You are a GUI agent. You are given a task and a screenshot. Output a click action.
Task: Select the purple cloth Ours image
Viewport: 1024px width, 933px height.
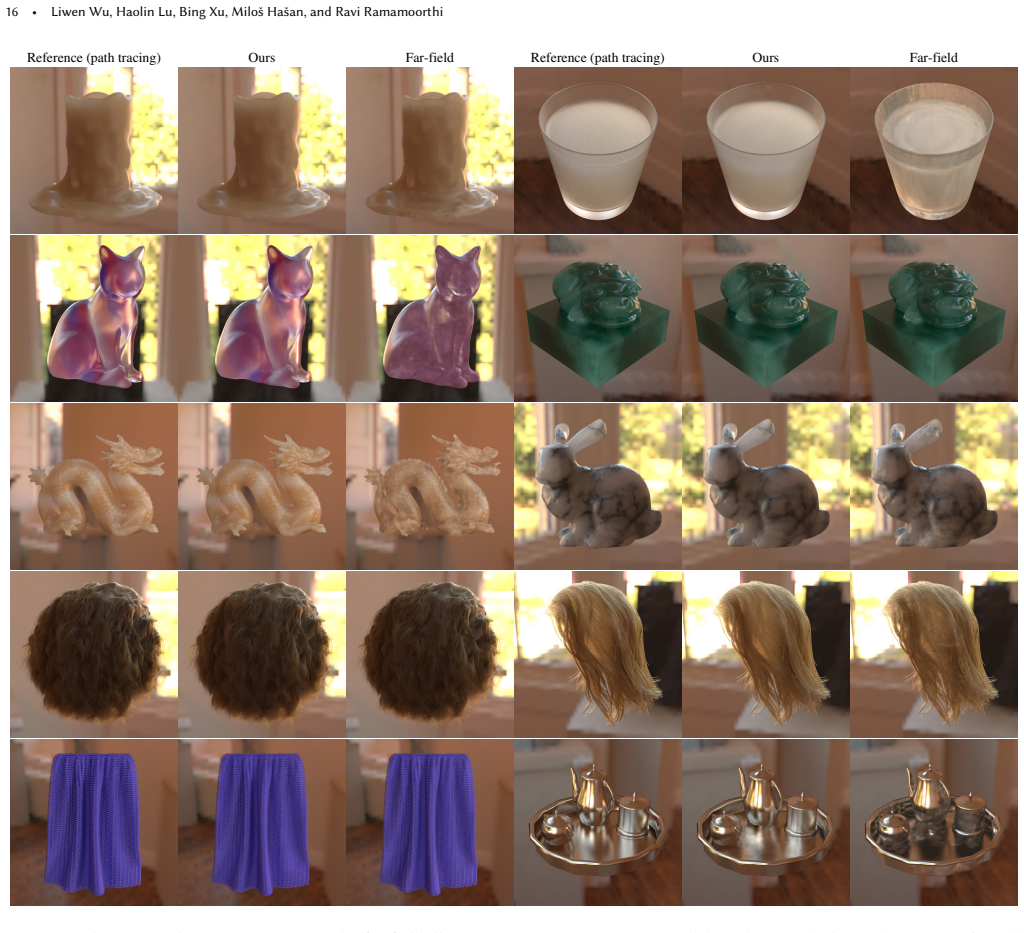[x=262, y=822]
